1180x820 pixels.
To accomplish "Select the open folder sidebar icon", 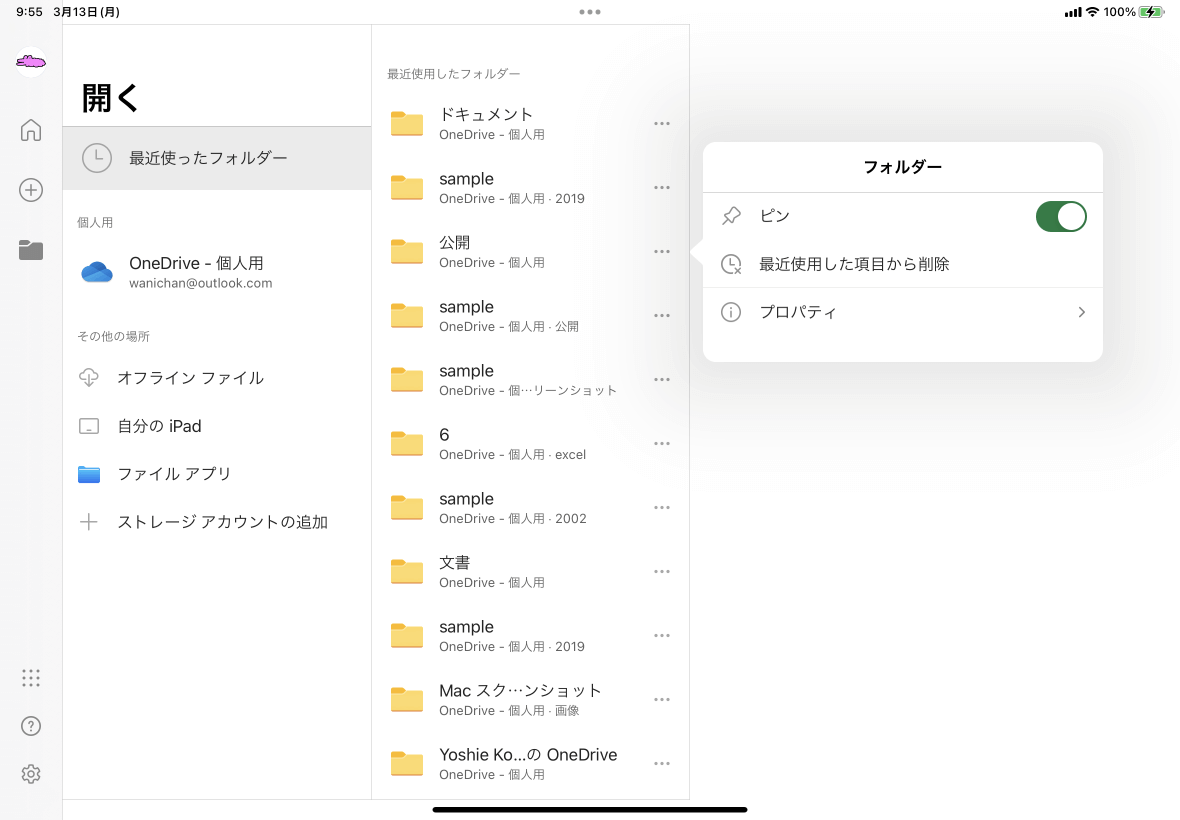I will [x=31, y=251].
